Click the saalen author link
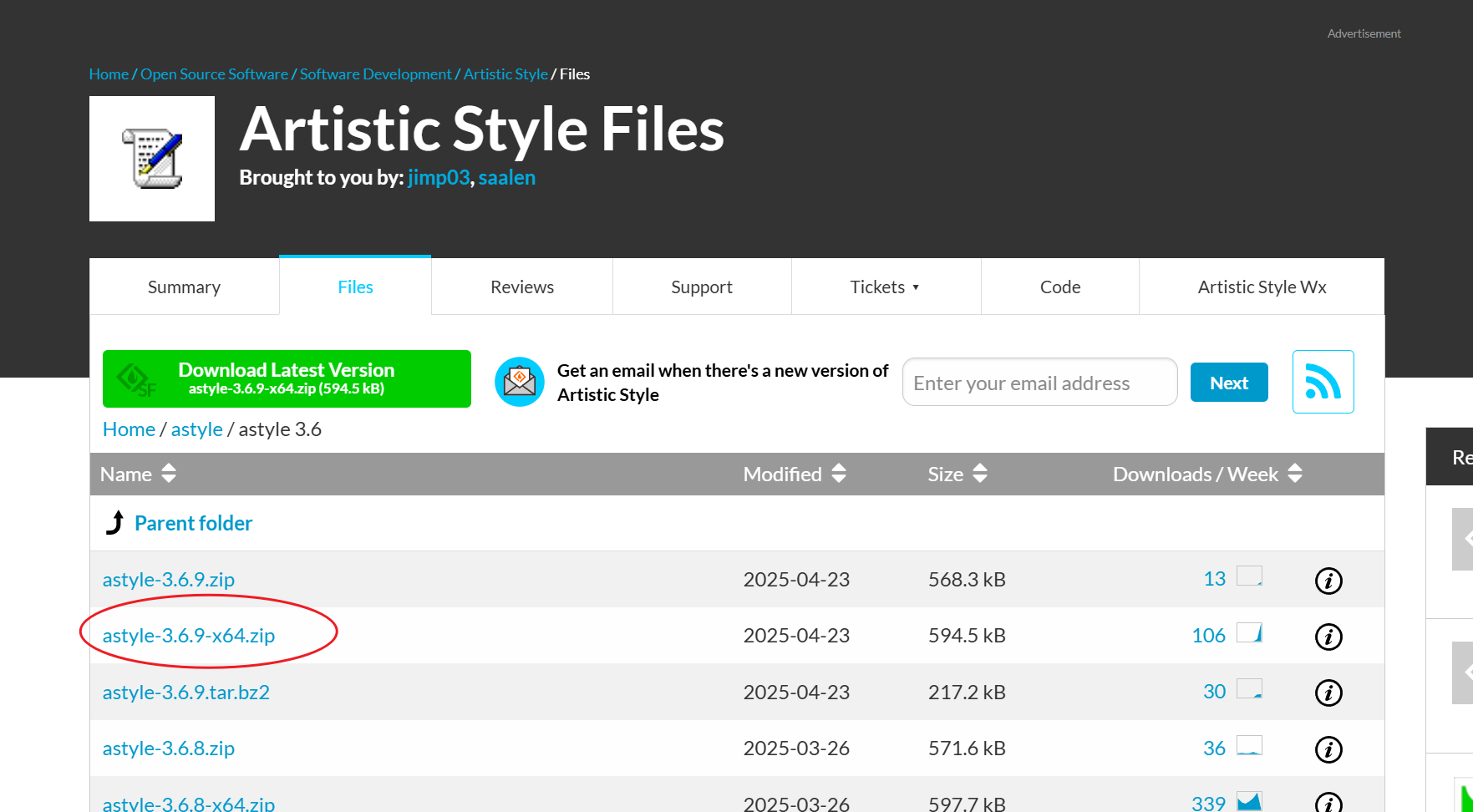 tap(507, 177)
